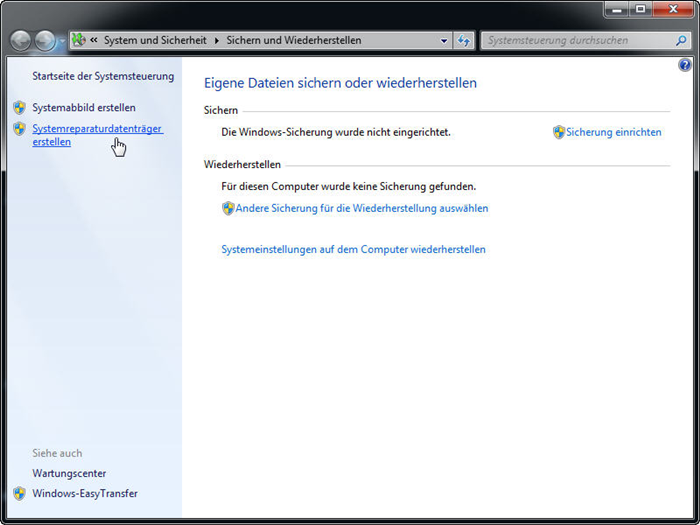Viewport: 700px width, 525px height.
Task: Click shield icon beside 'Systemreparaturdatenträger erstellen'
Action: point(19,129)
